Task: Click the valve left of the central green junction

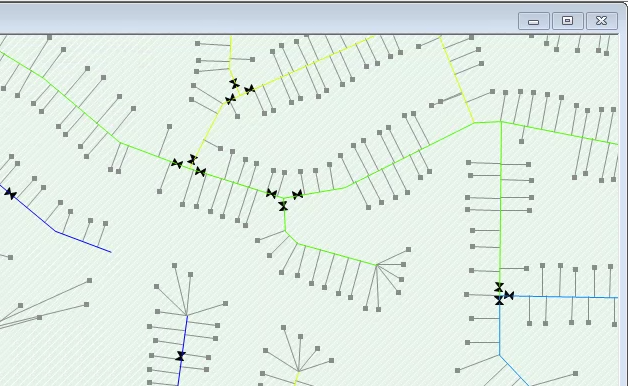Action: [x=271, y=194]
